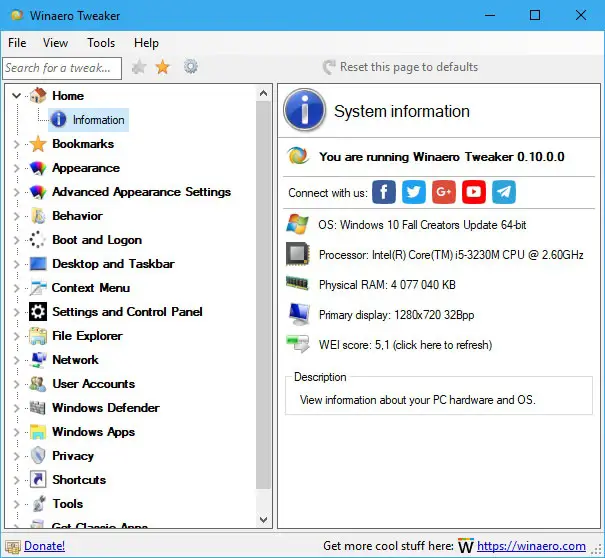Click the Physical RAM value text
Image resolution: width=605 pixels, height=558 pixels.
tap(387, 285)
